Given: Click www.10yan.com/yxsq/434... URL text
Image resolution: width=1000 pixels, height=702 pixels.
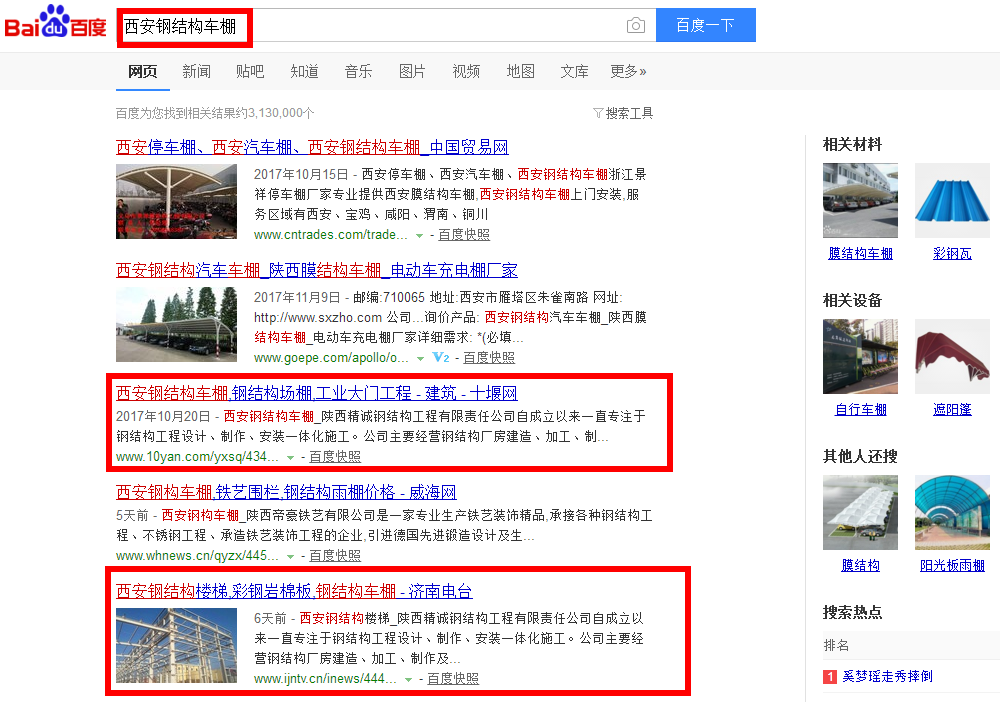Looking at the screenshot, I should coord(197,457).
